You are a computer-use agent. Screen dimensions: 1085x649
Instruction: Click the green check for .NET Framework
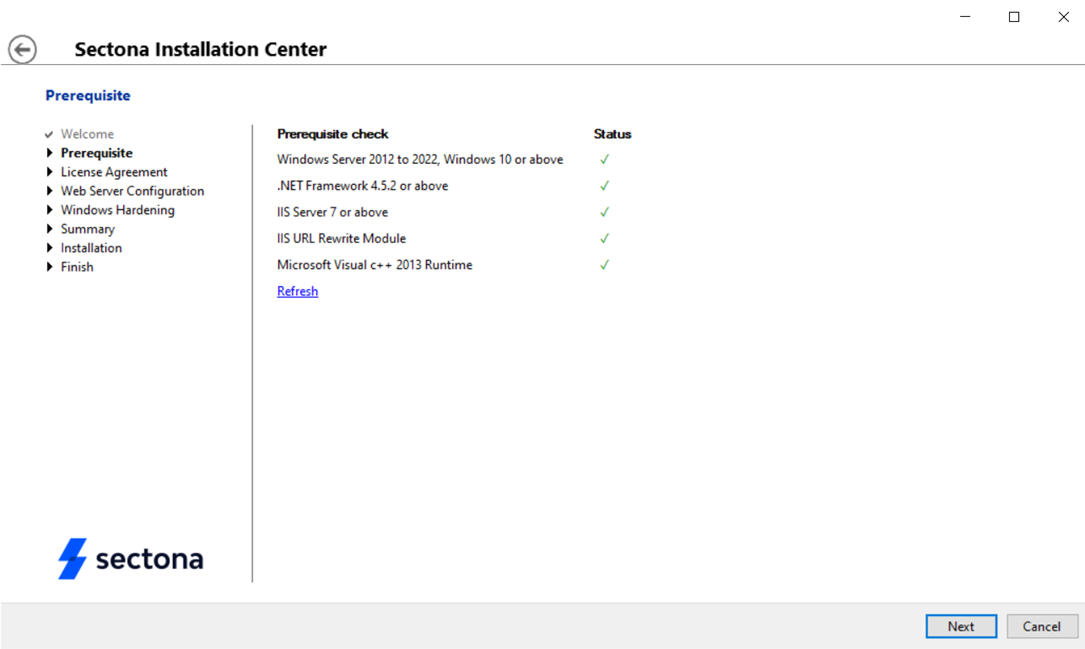pos(604,185)
